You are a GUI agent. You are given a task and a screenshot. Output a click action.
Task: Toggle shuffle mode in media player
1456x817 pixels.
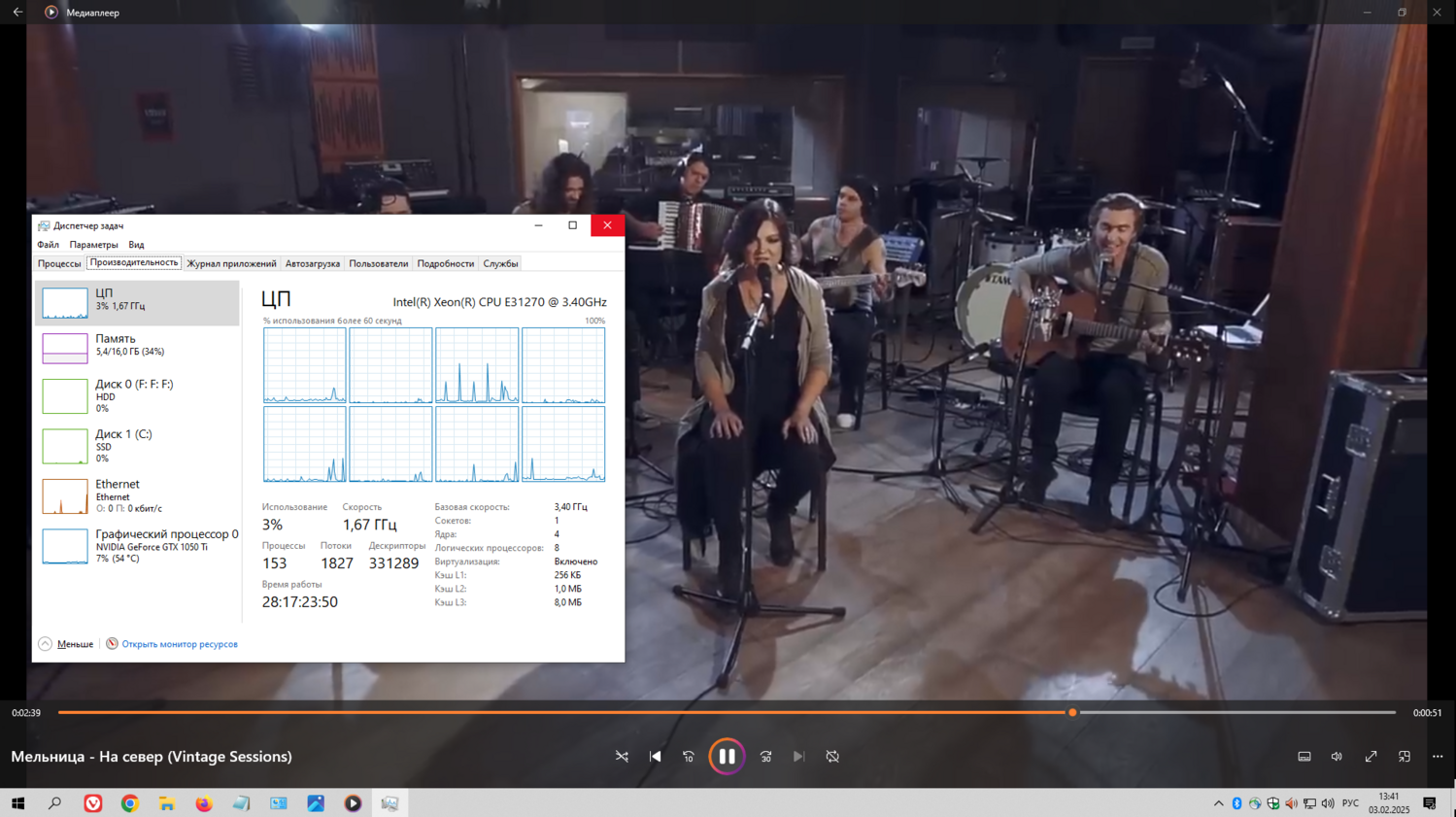[622, 757]
